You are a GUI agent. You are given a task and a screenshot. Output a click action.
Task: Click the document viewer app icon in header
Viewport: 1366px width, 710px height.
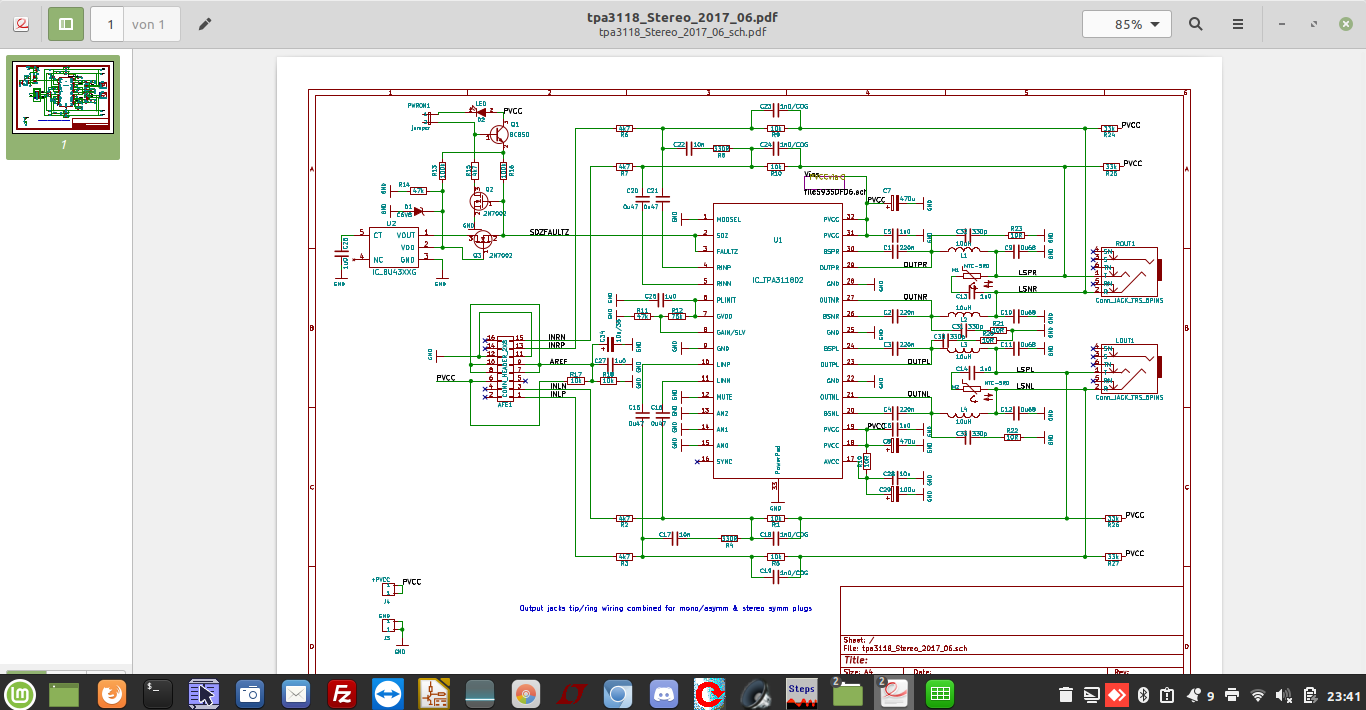click(22, 24)
